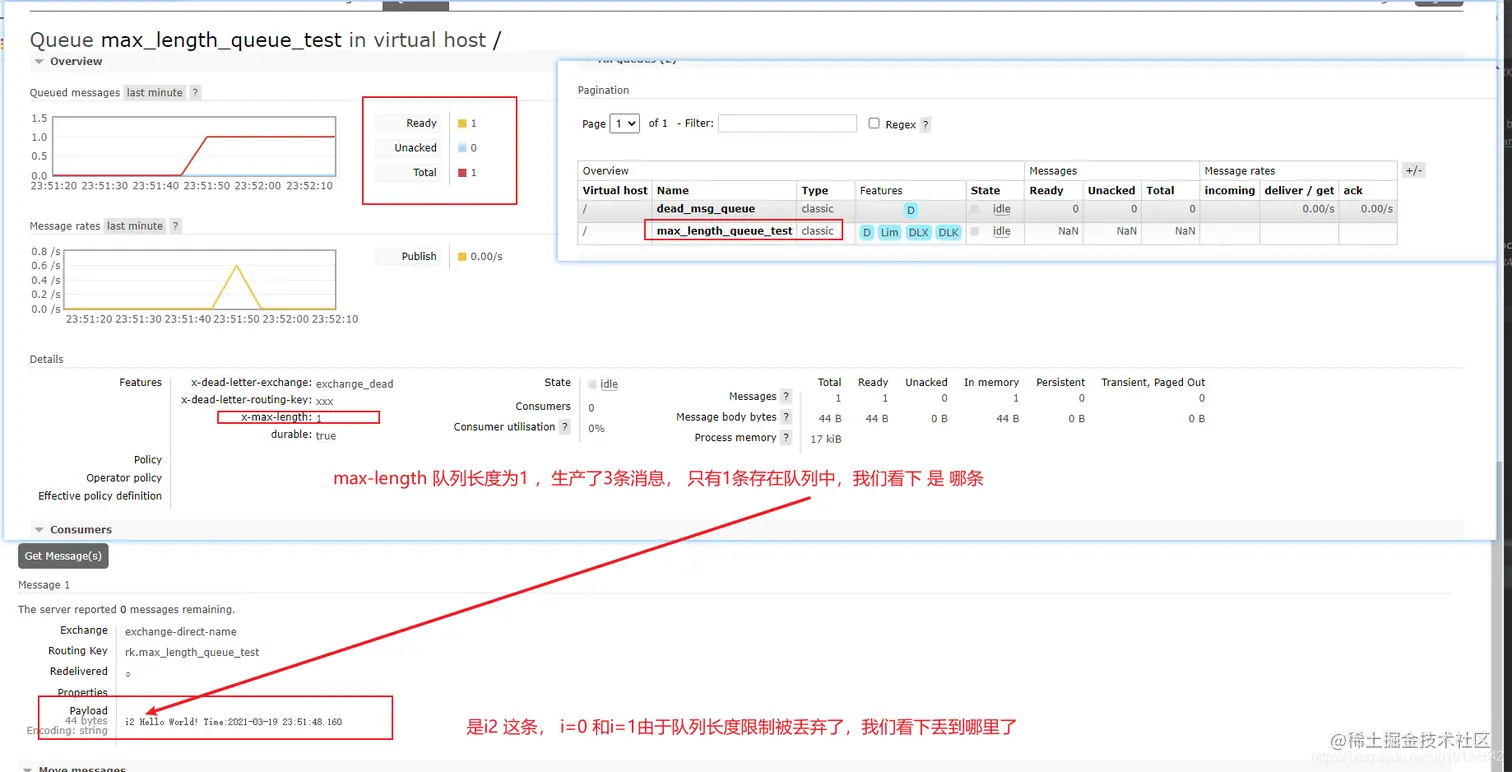Open help for Process memory
Screen dimensions: 1512x772
point(786,438)
